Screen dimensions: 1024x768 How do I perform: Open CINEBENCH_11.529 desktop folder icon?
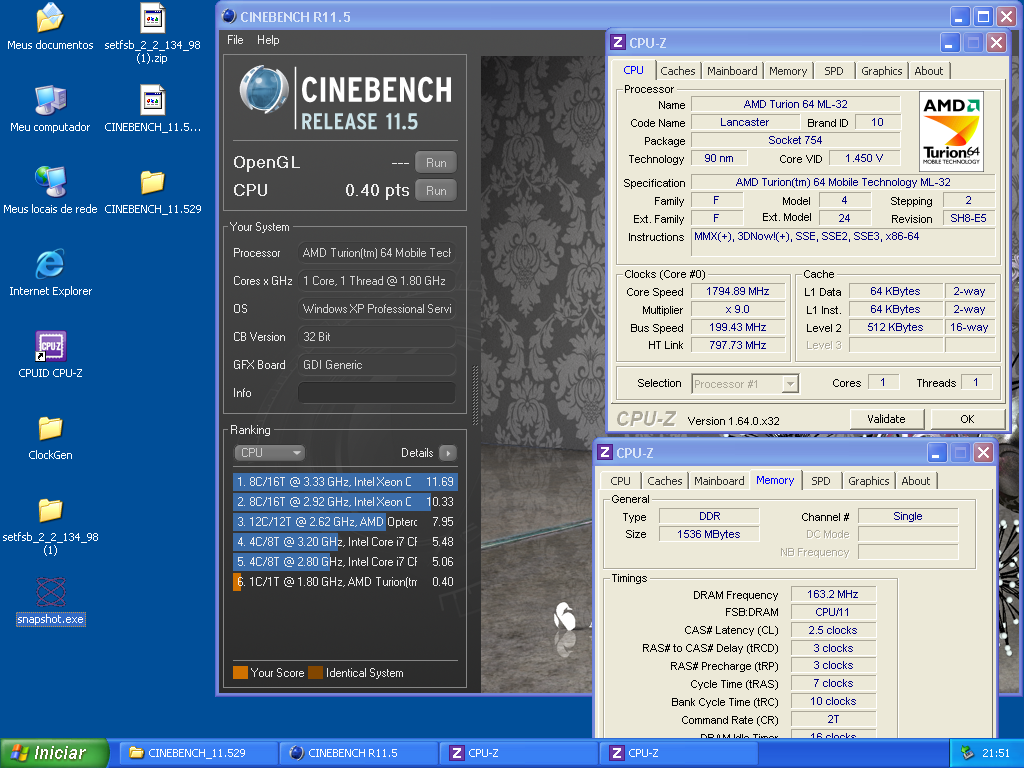(152, 182)
